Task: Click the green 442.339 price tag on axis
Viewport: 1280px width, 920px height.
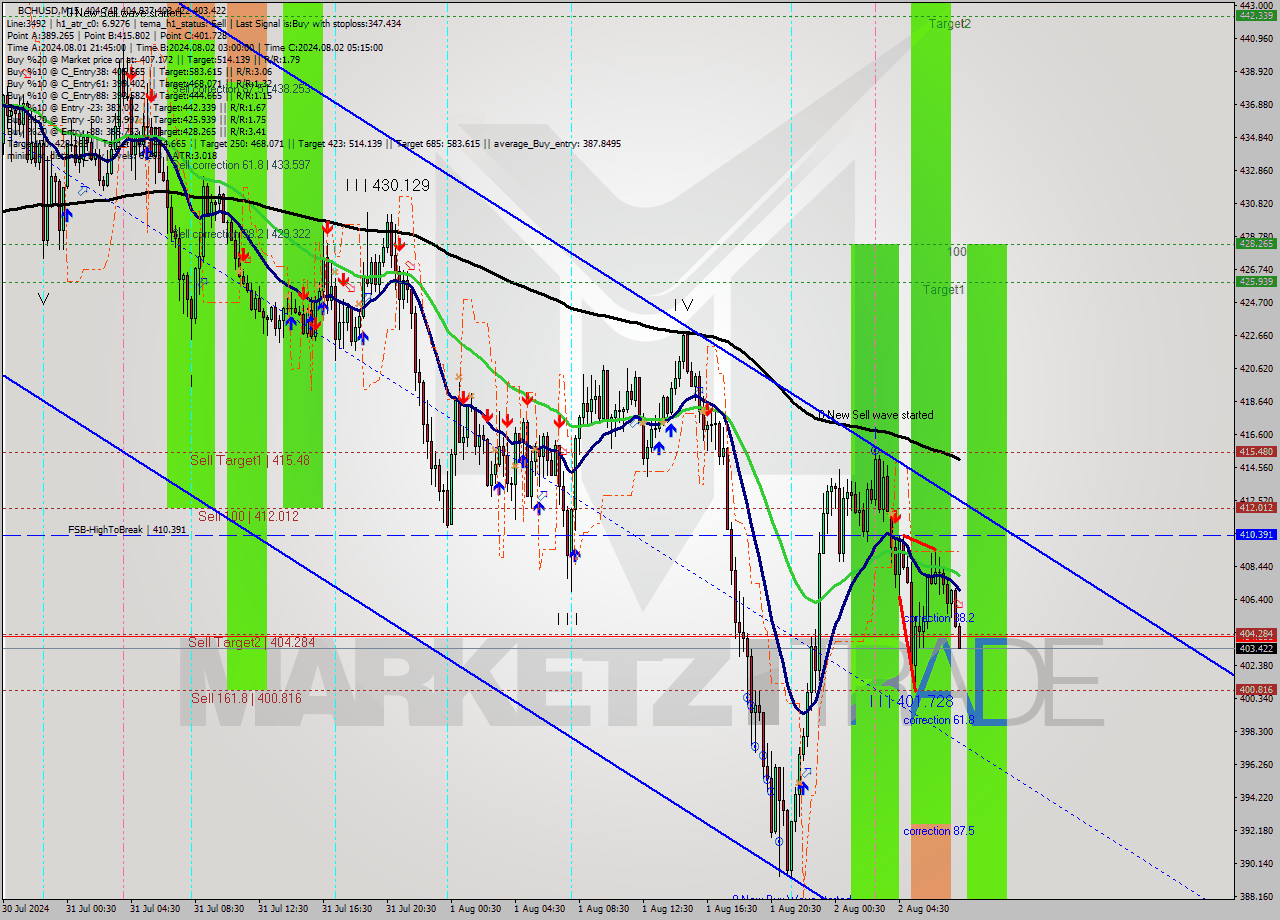Action: (1256, 16)
